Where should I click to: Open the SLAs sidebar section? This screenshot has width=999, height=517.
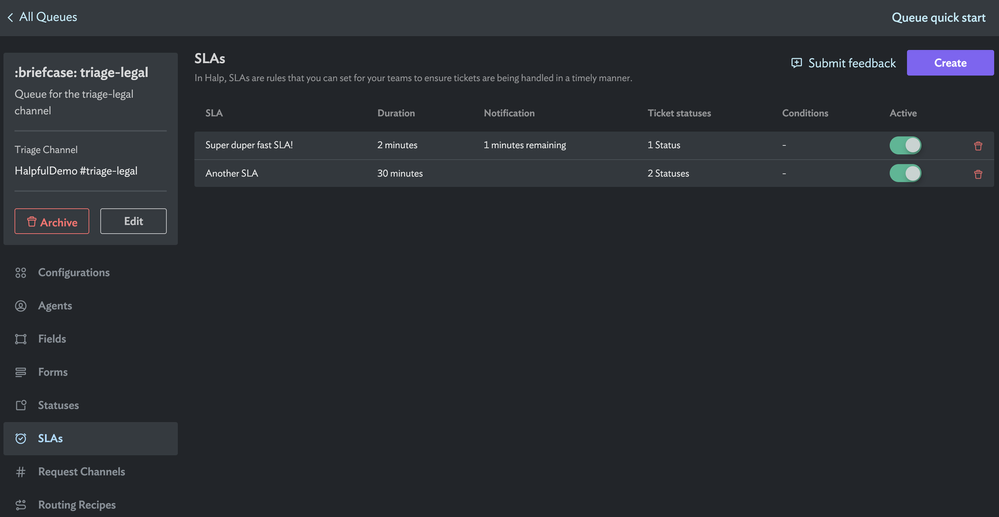[50, 438]
